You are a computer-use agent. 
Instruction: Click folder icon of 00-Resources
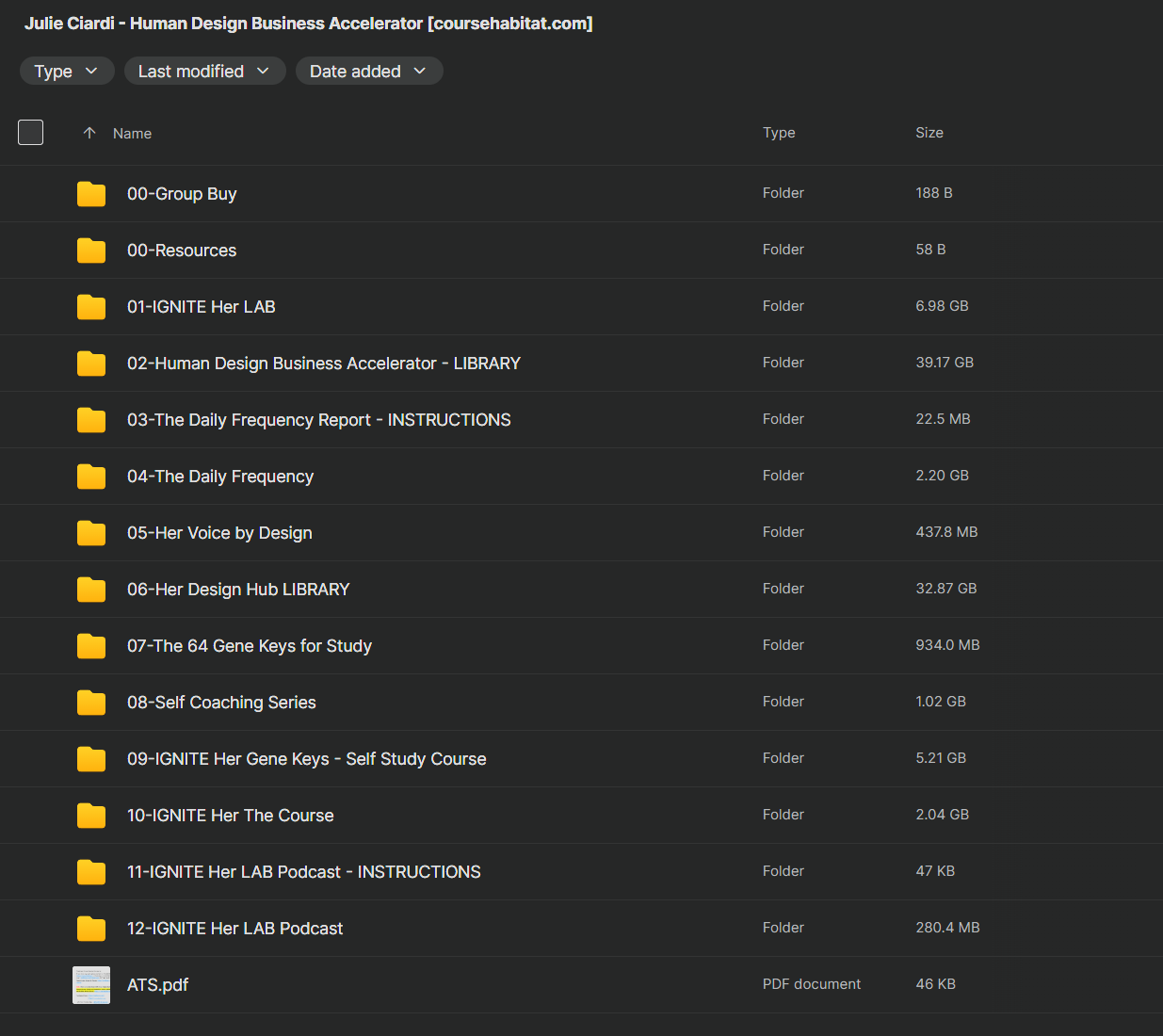[91, 251]
